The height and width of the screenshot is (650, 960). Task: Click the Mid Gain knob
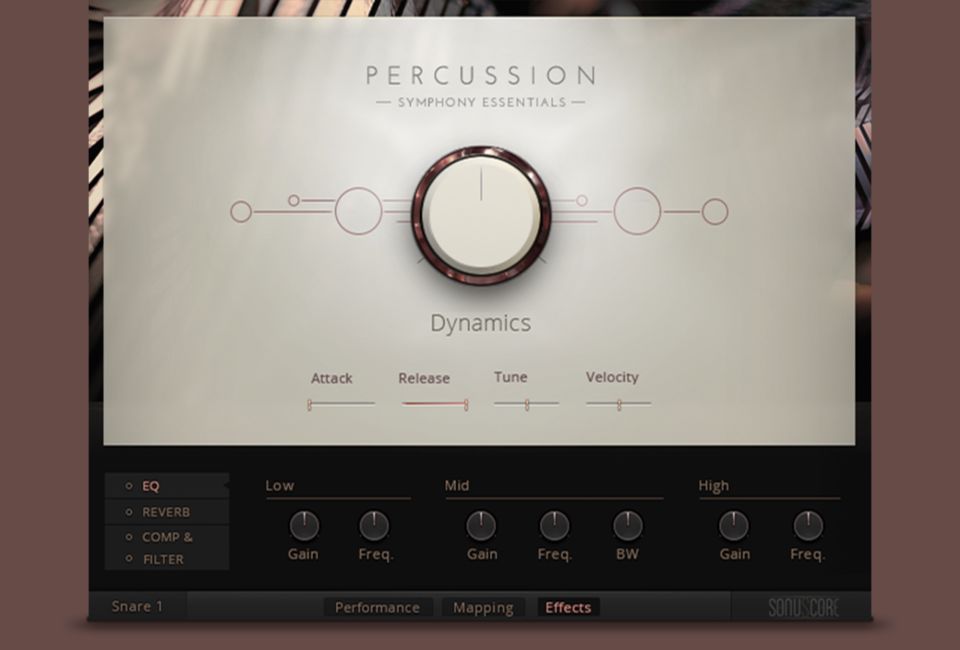click(481, 525)
